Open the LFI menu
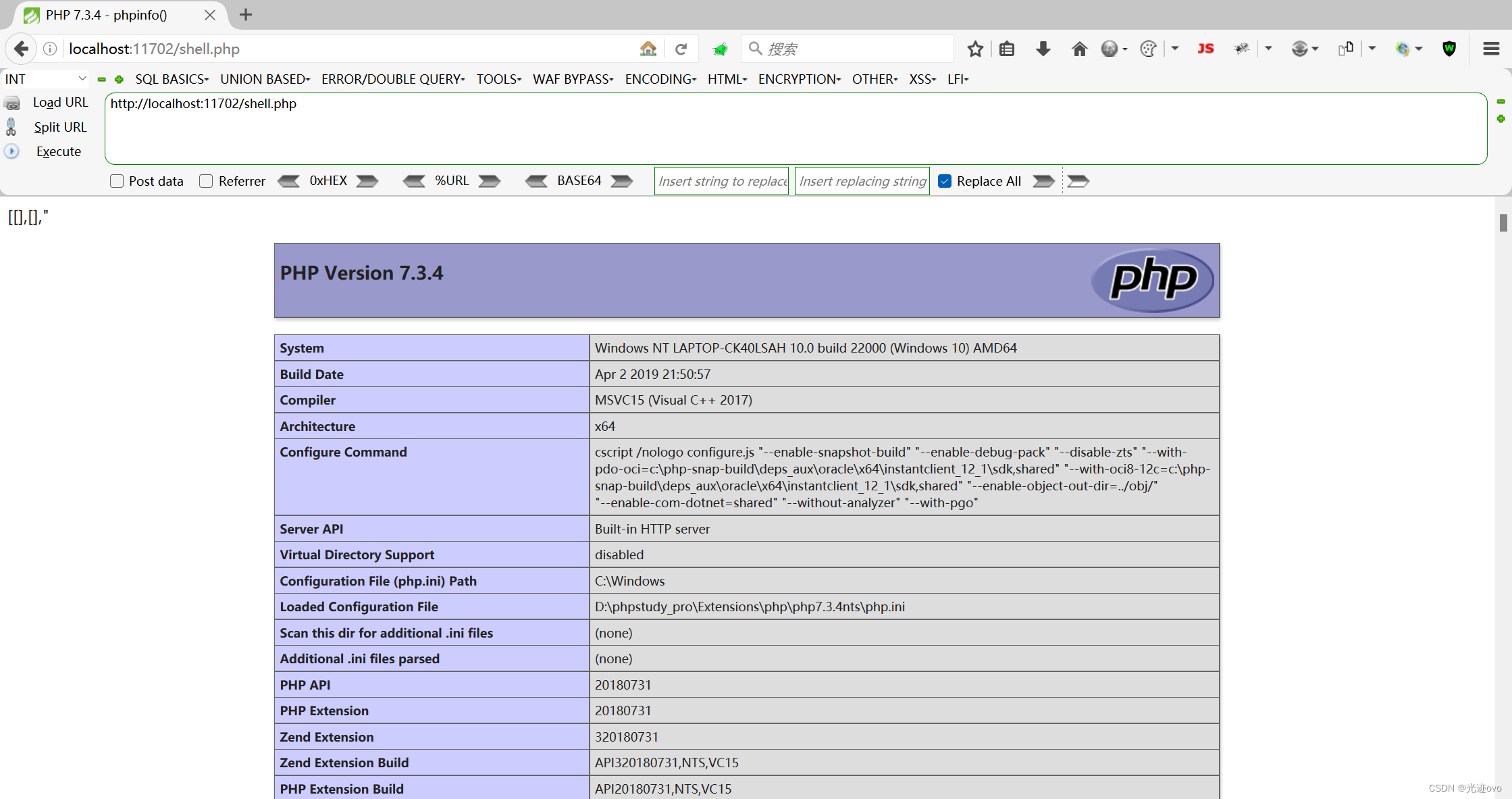 tap(958, 79)
